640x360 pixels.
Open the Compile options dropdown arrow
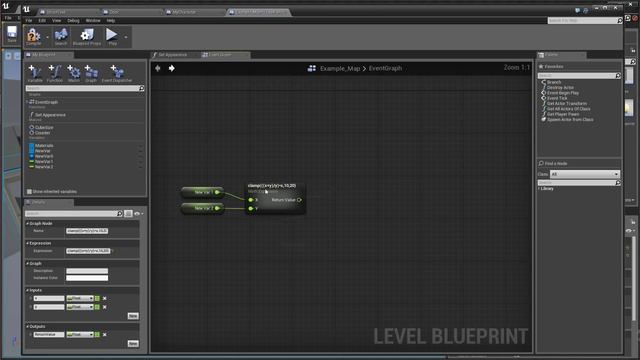47,37
